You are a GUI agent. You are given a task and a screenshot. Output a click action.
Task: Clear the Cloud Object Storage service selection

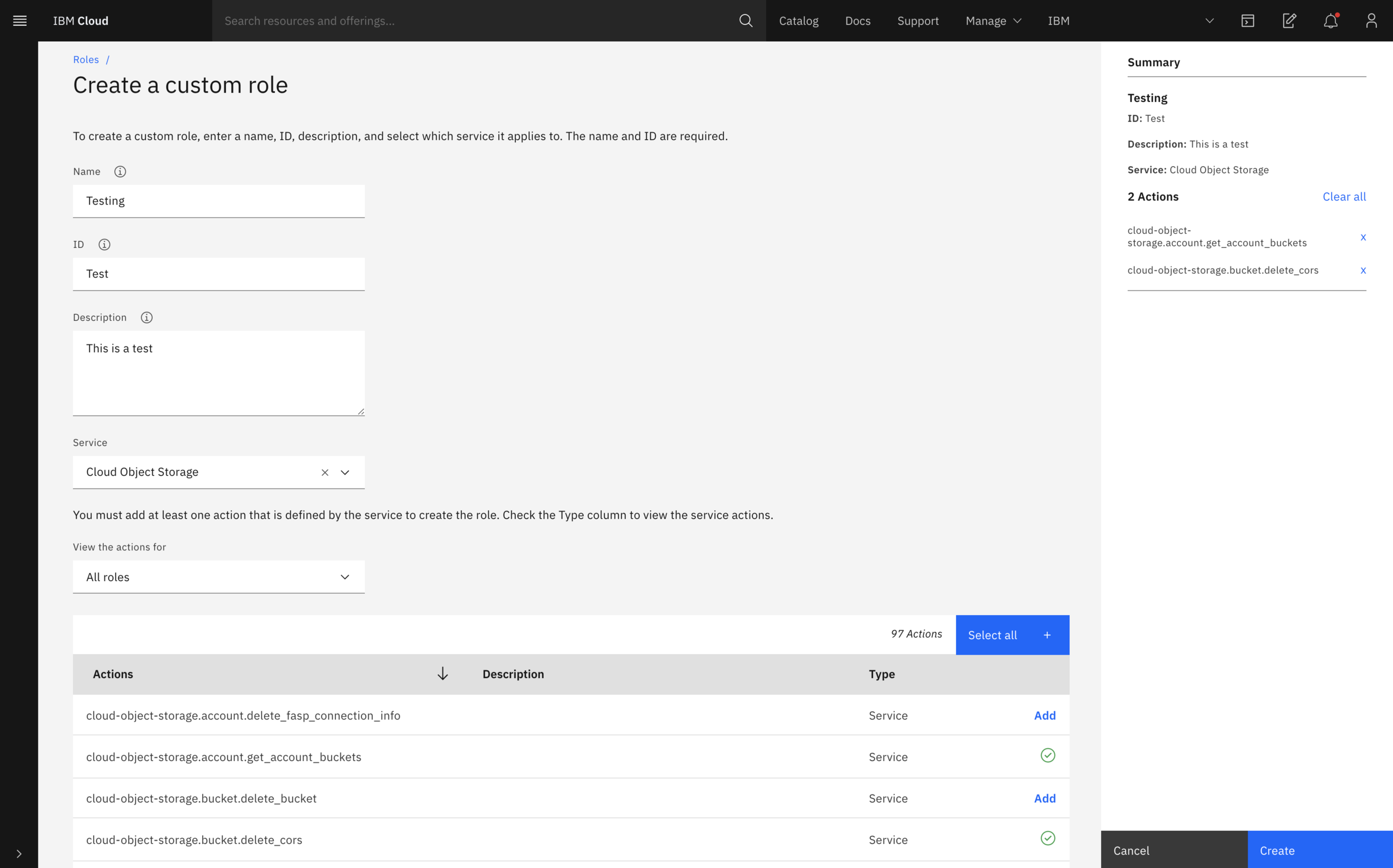pyautogui.click(x=324, y=472)
